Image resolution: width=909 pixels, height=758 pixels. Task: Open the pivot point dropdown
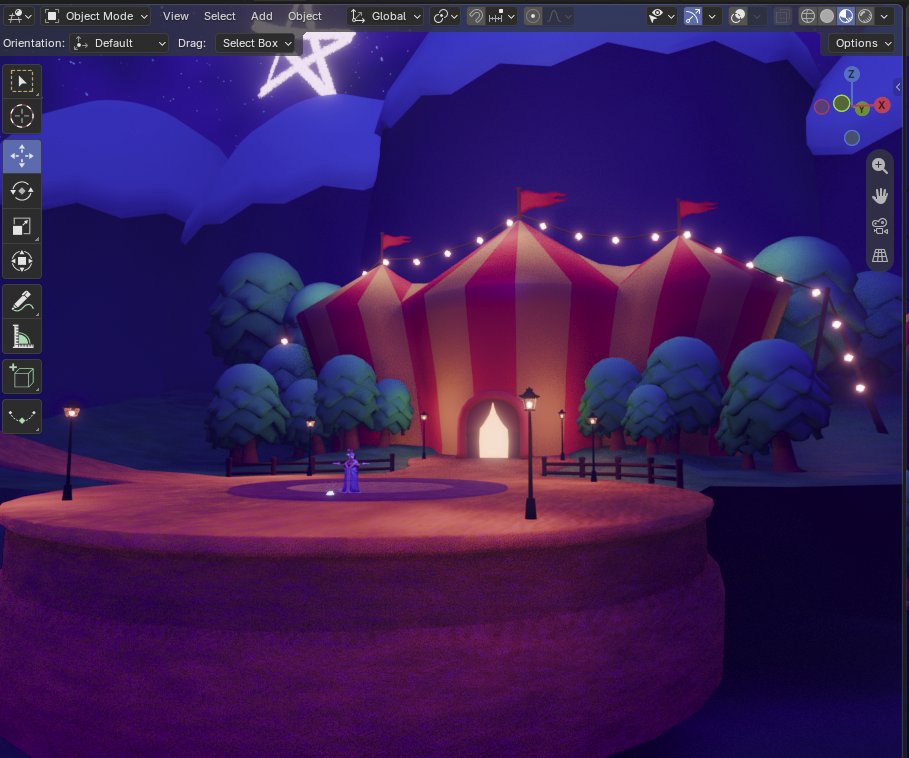(446, 16)
